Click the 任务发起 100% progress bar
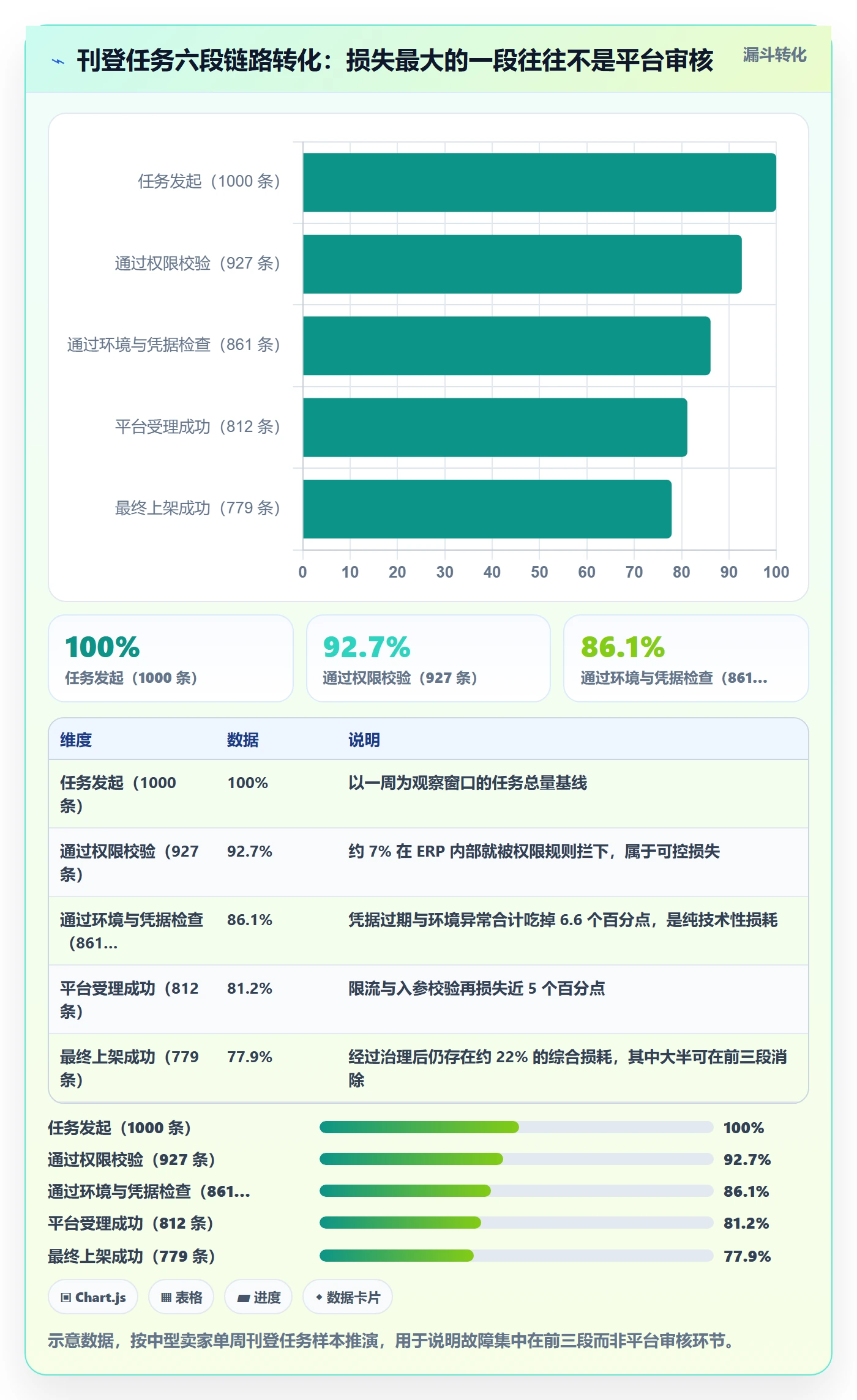This screenshot has width=857, height=1400. tap(516, 1127)
